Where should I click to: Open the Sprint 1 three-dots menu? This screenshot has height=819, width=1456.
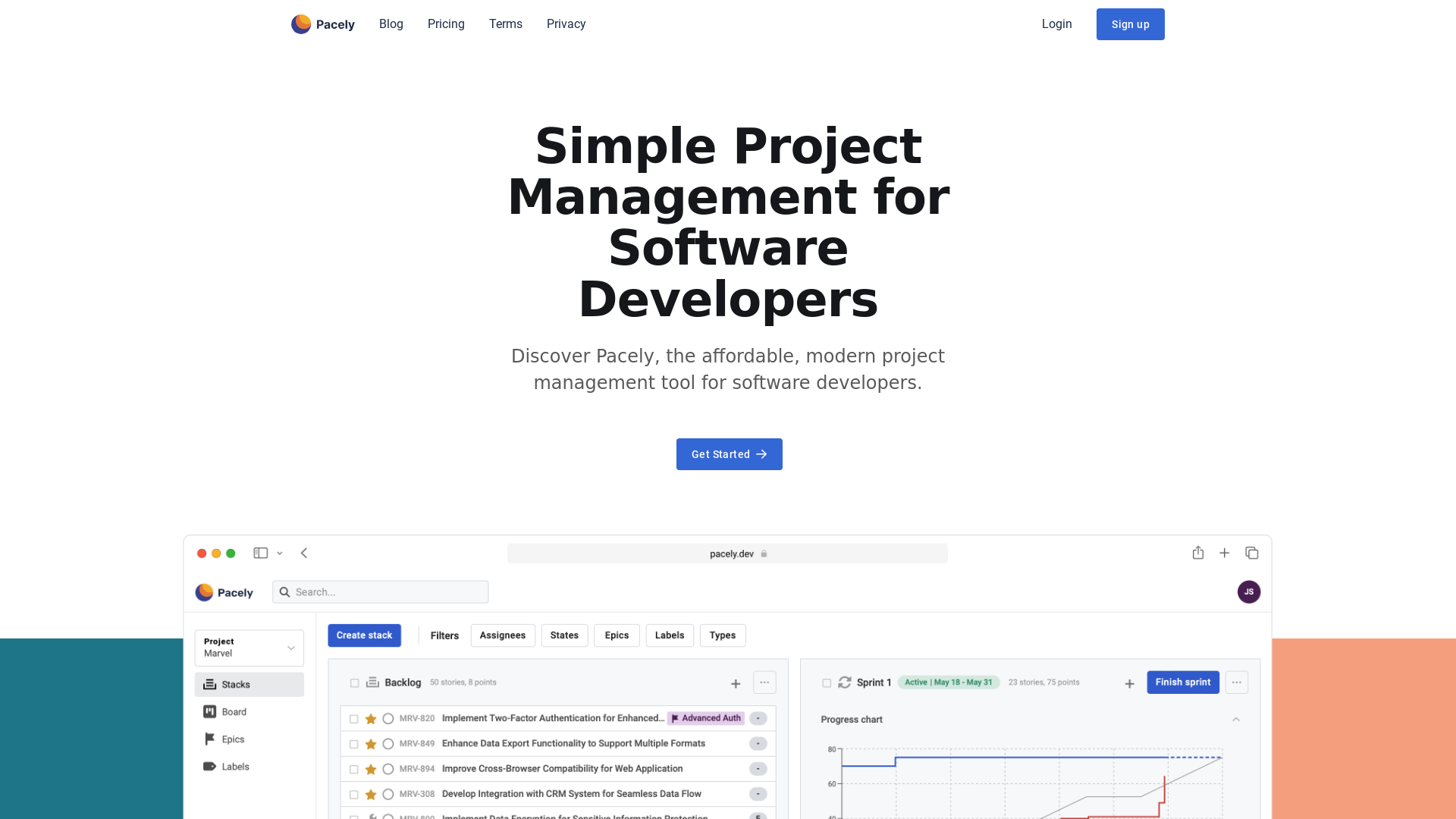pos(1237,682)
